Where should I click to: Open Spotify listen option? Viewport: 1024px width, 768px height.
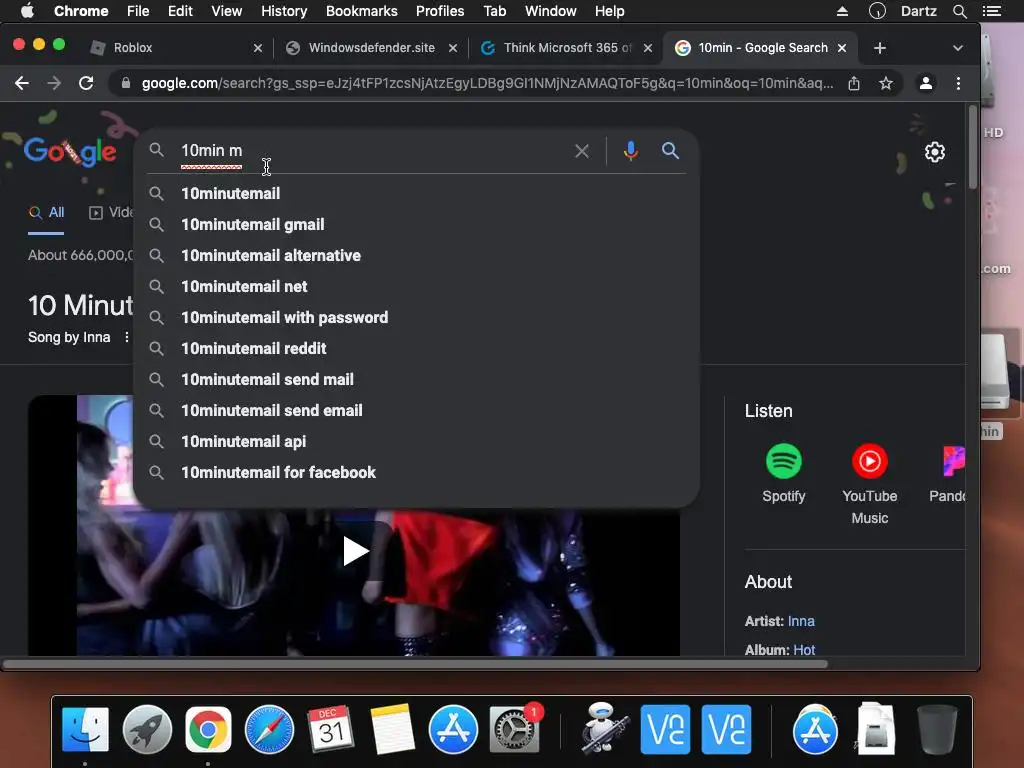(784, 473)
